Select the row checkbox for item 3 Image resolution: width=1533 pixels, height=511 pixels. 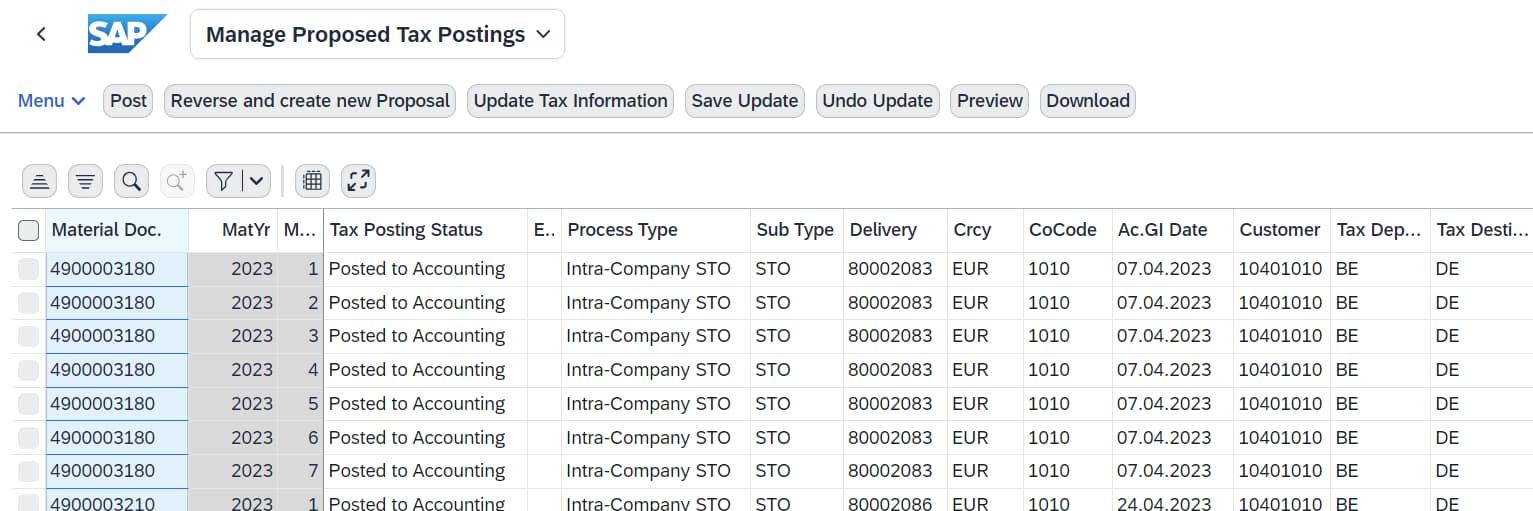pos(29,336)
